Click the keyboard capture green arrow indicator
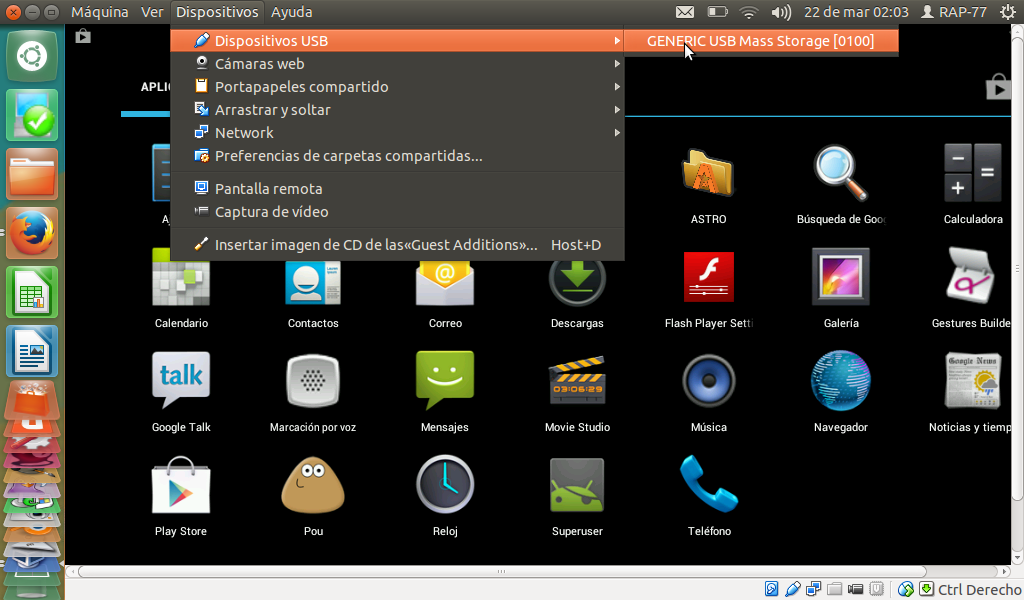Viewport: 1024px width, 600px height. click(926, 589)
